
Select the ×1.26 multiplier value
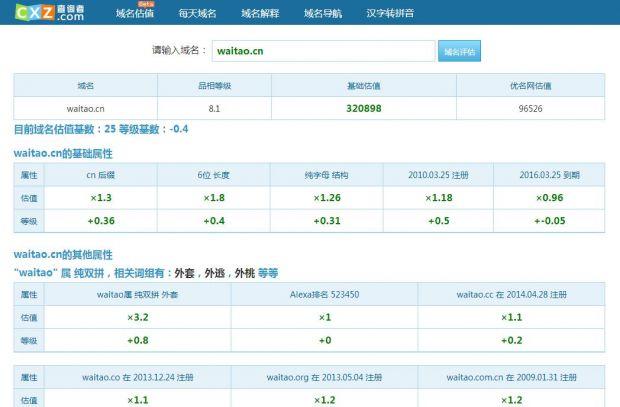pos(327,198)
